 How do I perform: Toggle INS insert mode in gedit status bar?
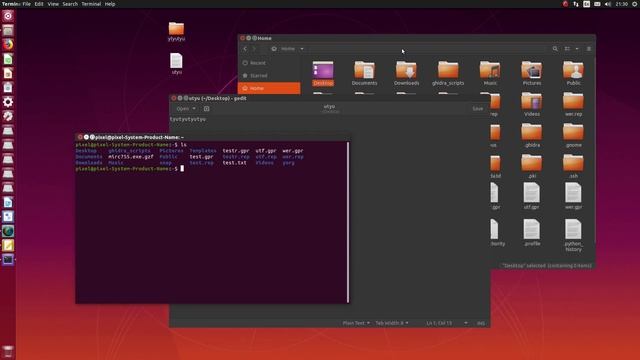[x=481, y=323]
